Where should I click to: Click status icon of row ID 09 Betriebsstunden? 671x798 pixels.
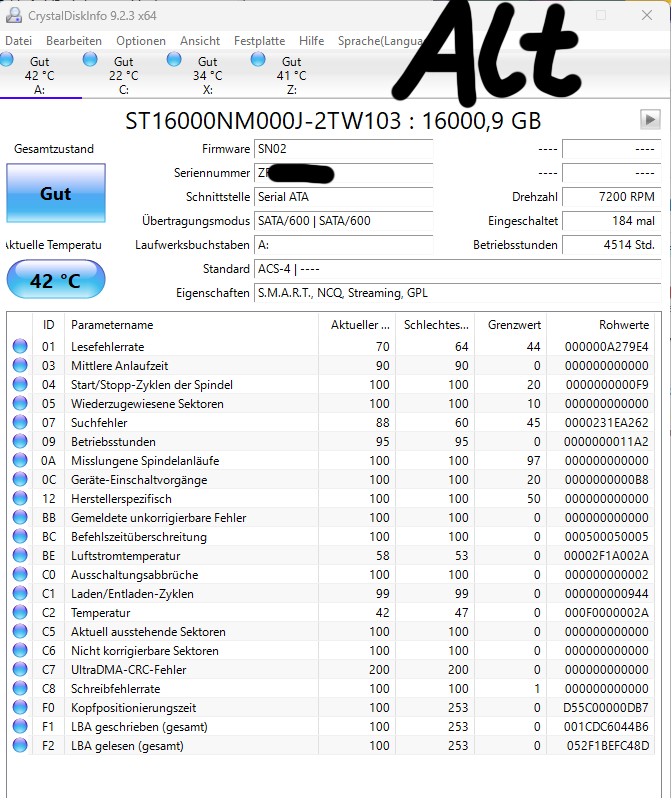coord(20,441)
